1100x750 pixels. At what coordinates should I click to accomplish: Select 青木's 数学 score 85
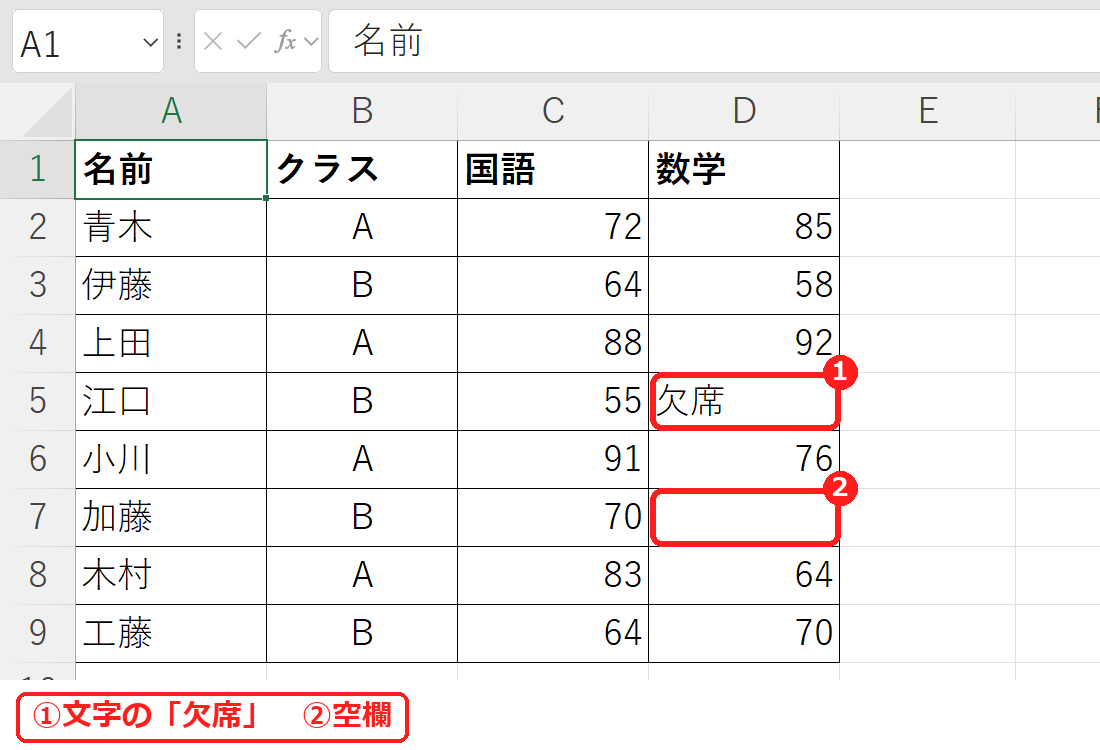744,227
